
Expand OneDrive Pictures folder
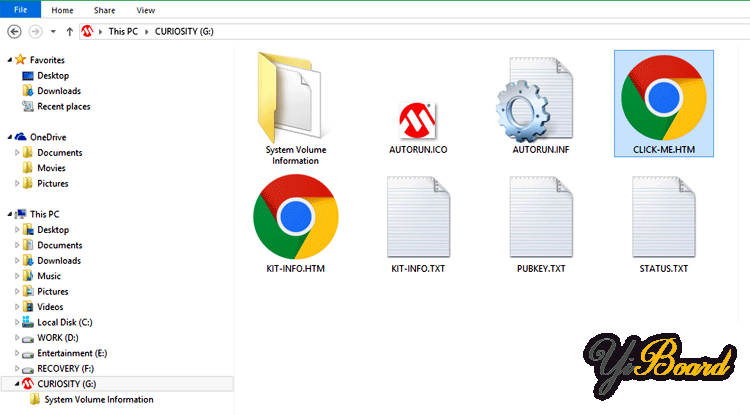(x=17, y=183)
